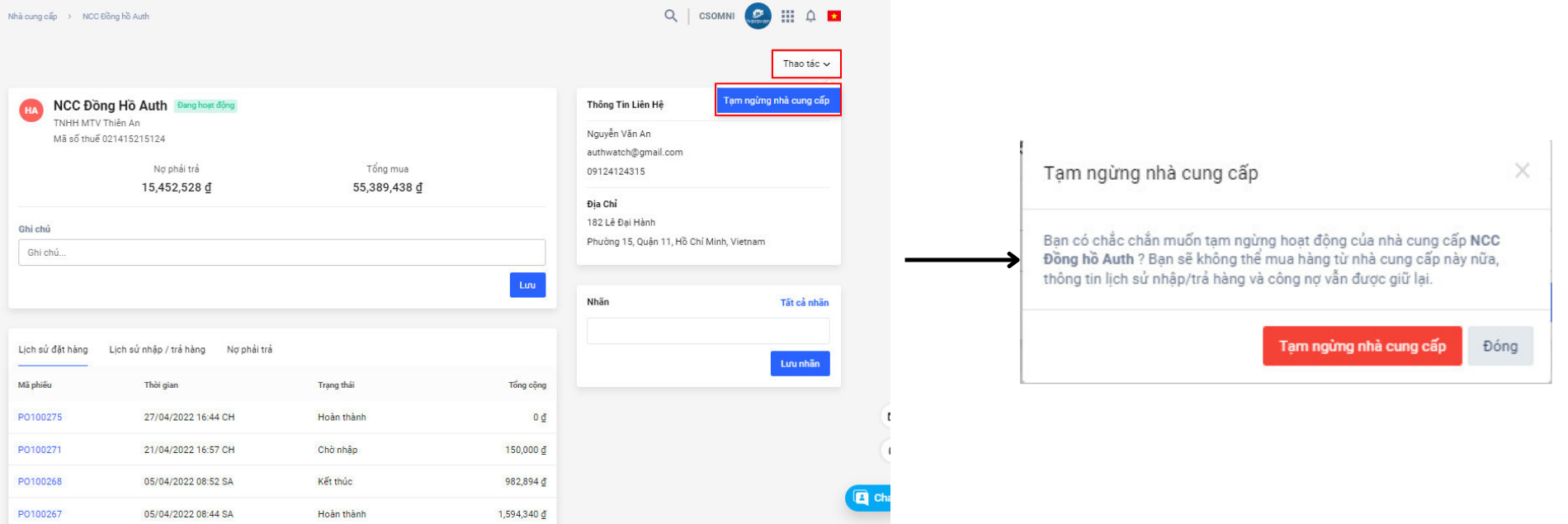Open order PO100268
This screenshot has height=524, width=1568.
40,482
